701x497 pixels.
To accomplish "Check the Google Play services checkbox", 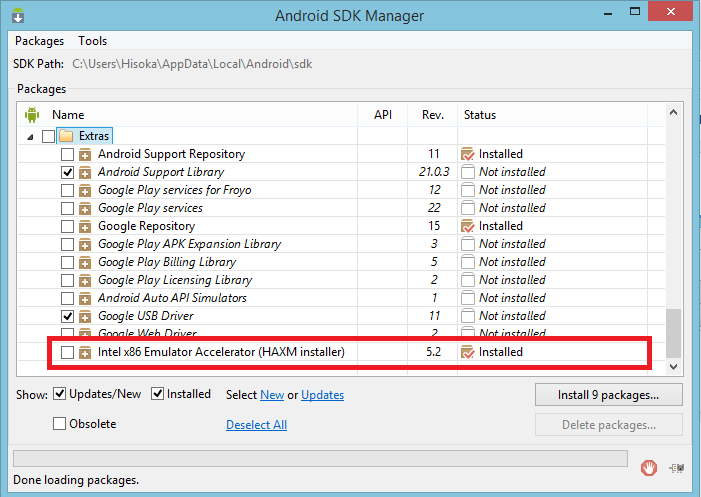I will (x=67, y=208).
